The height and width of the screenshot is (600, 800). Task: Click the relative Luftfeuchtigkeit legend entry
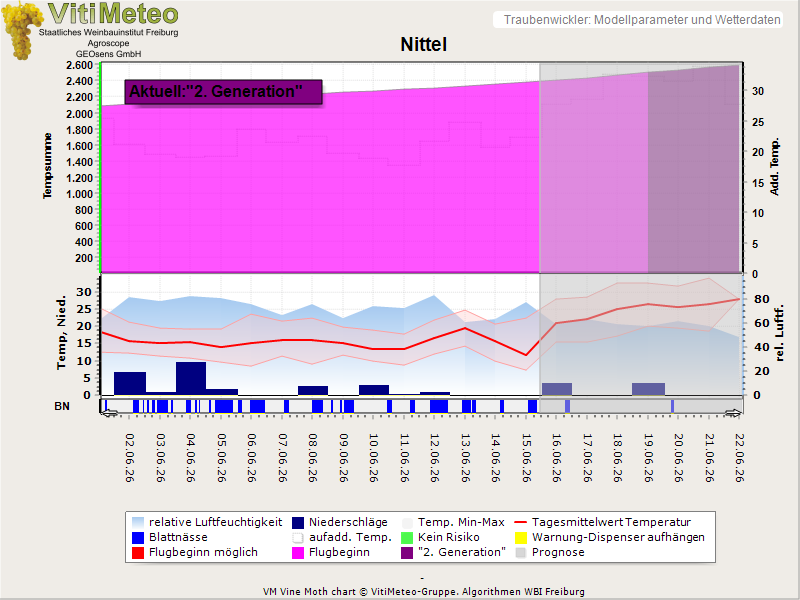pos(207,522)
